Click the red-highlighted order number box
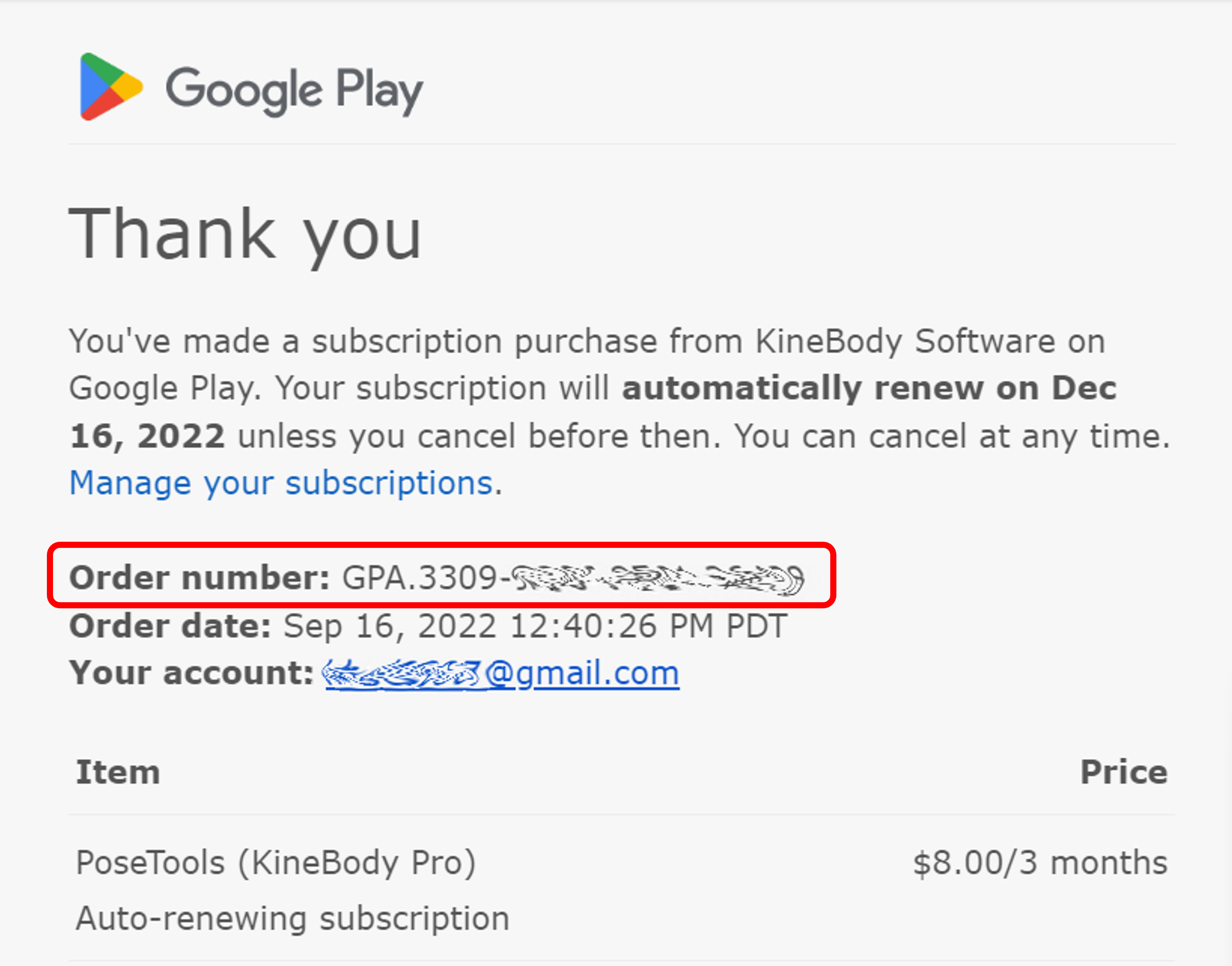The image size is (1232, 966). point(442,575)
